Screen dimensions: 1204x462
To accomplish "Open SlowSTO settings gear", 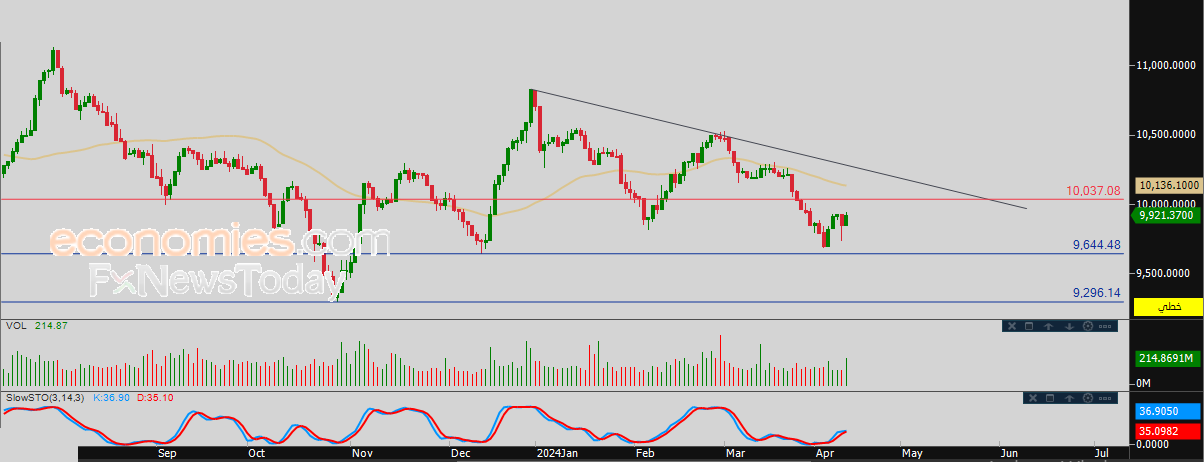I will 1088,398.
